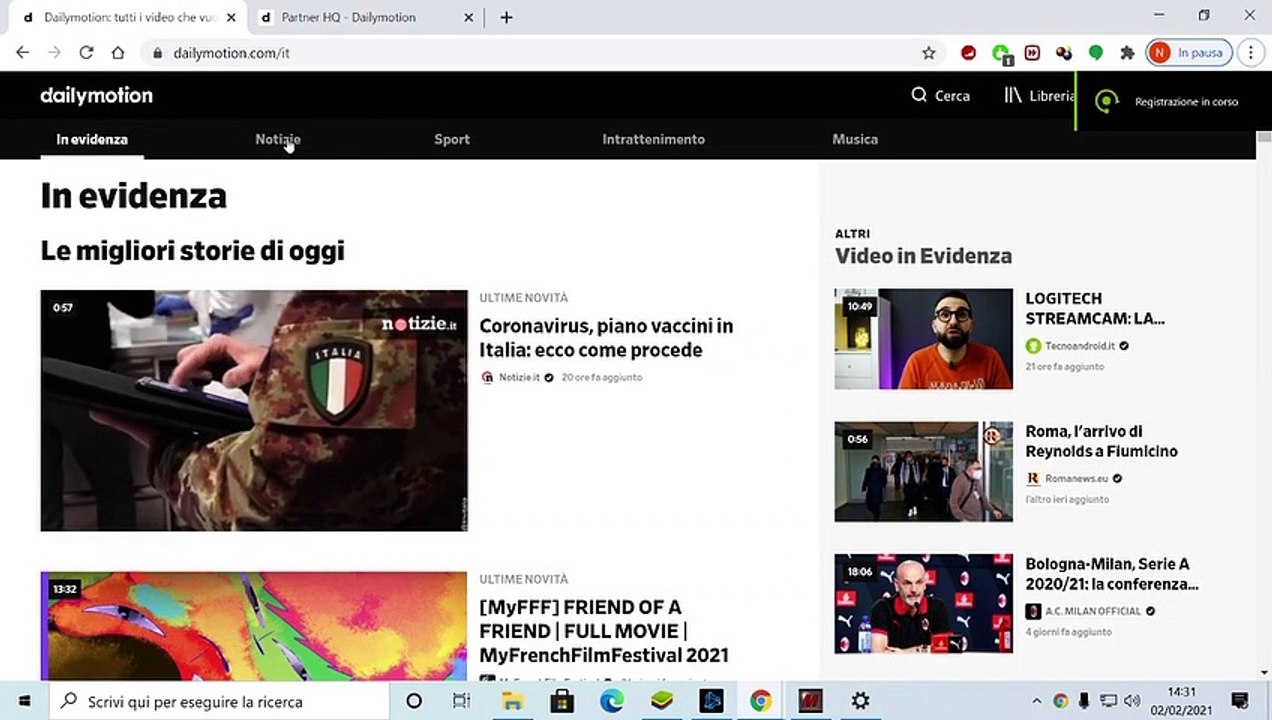
Task: Click the ULTIME NOVITÀ label above Coronavirus
Action: 523,298
